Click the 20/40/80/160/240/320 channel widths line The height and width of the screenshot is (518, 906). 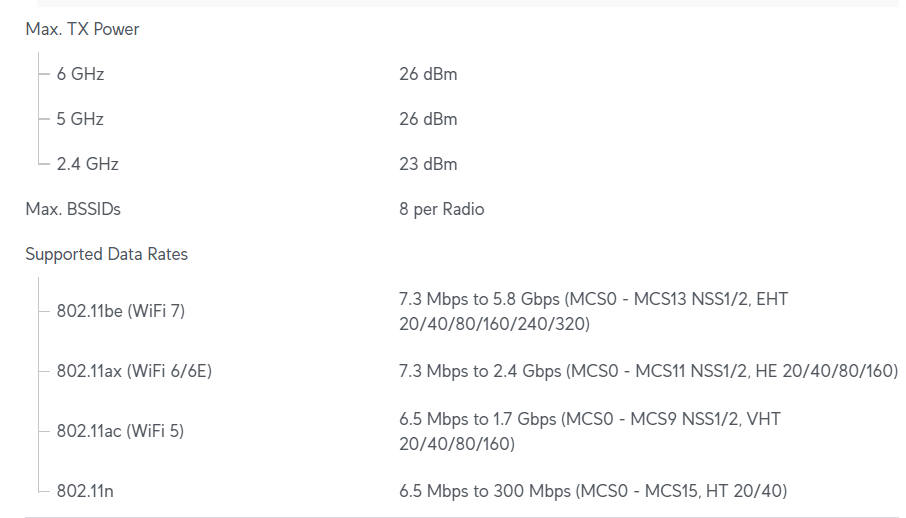pos(494,324)
